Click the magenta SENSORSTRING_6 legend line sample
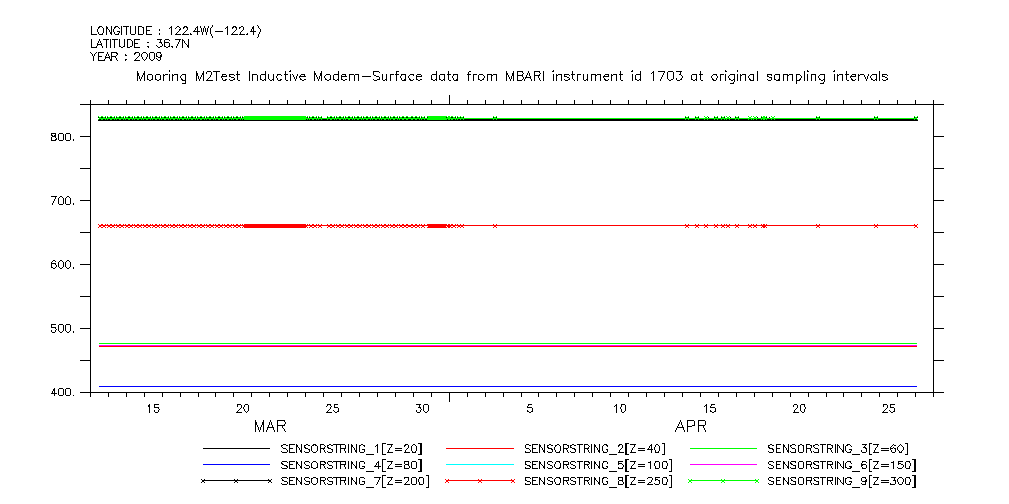Image resolution: width=1009 pixels, height=504 pixels. click(723, 465)
